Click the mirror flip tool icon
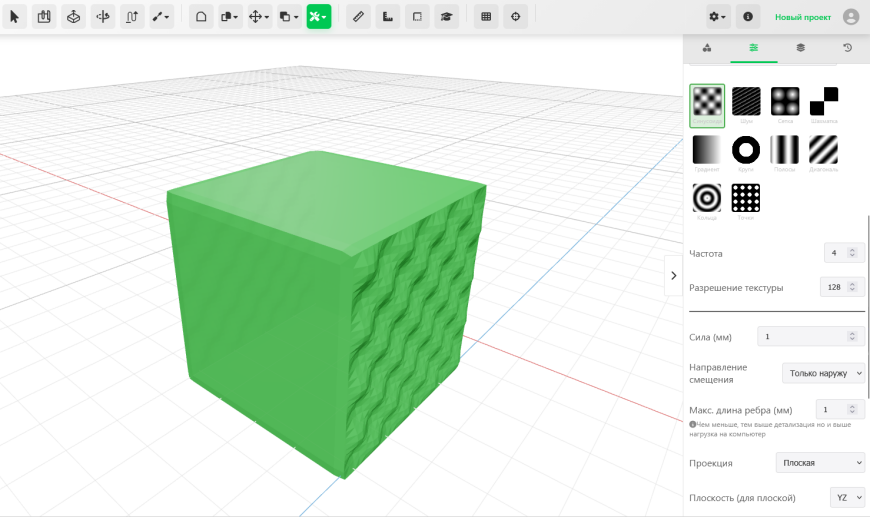 tap(103, 17)
